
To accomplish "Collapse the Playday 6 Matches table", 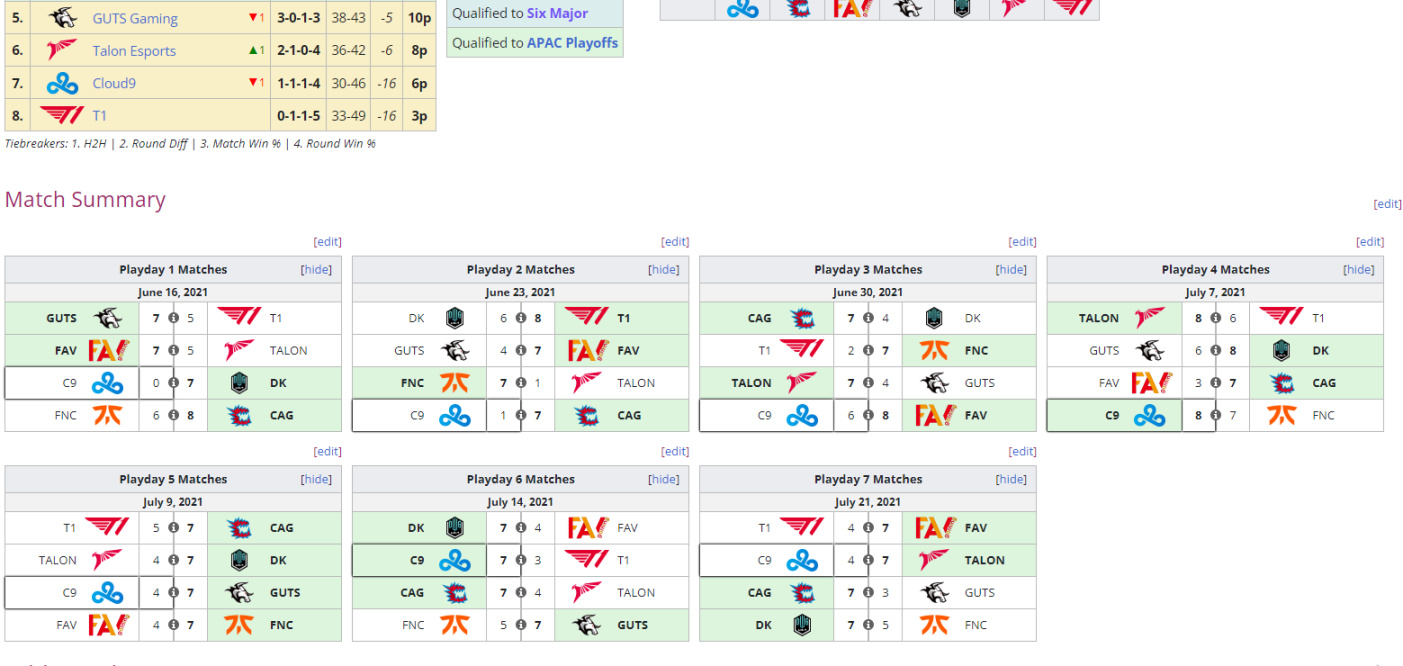I will click(663, 480).
